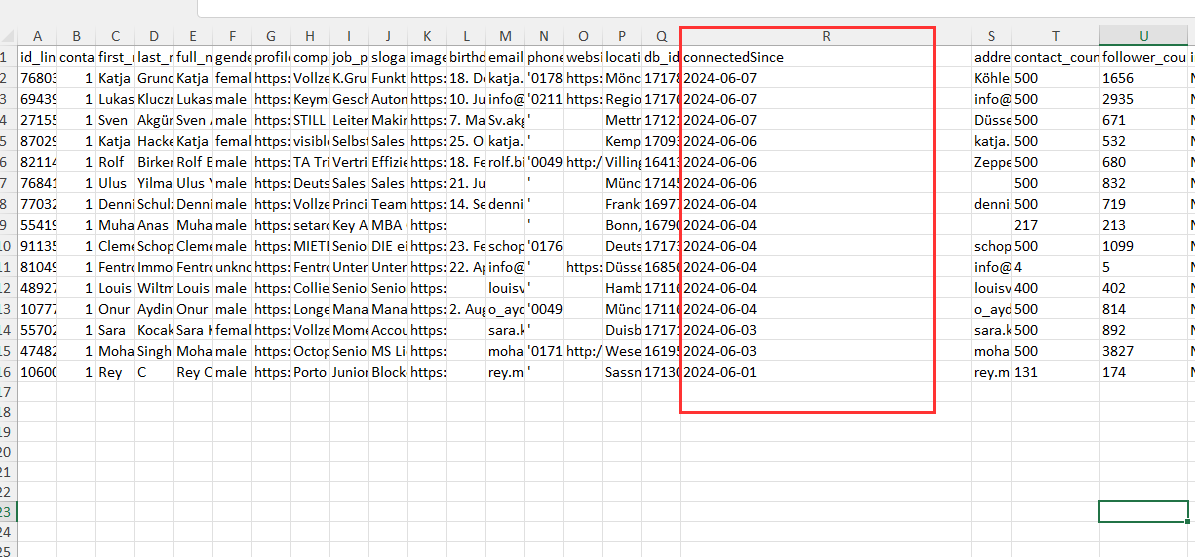This screenshot has width=1195, height=557.
Task: Select column A header
Action: (x=38, y=36)
